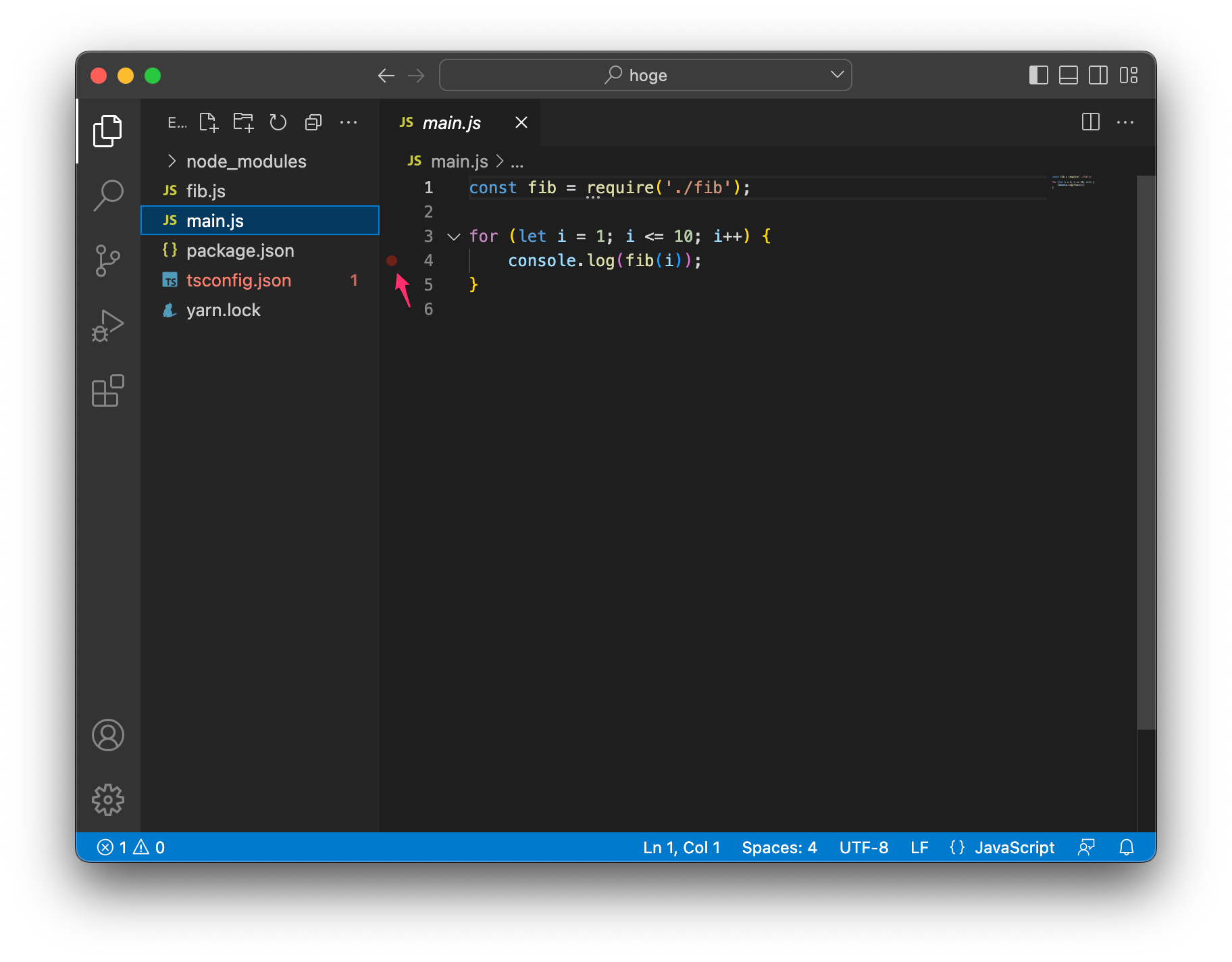
Task: Go back in navigation history
Action: click(x=386, y=76)
